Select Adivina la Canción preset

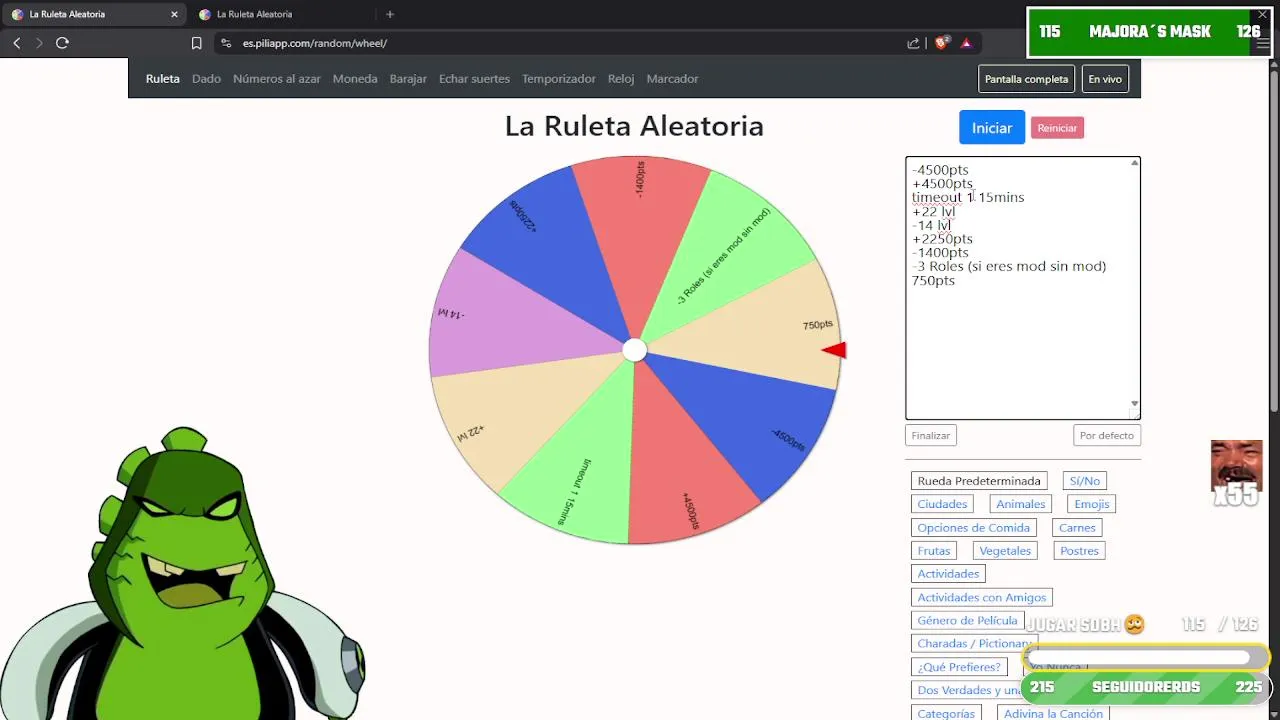pos(1053,713)
